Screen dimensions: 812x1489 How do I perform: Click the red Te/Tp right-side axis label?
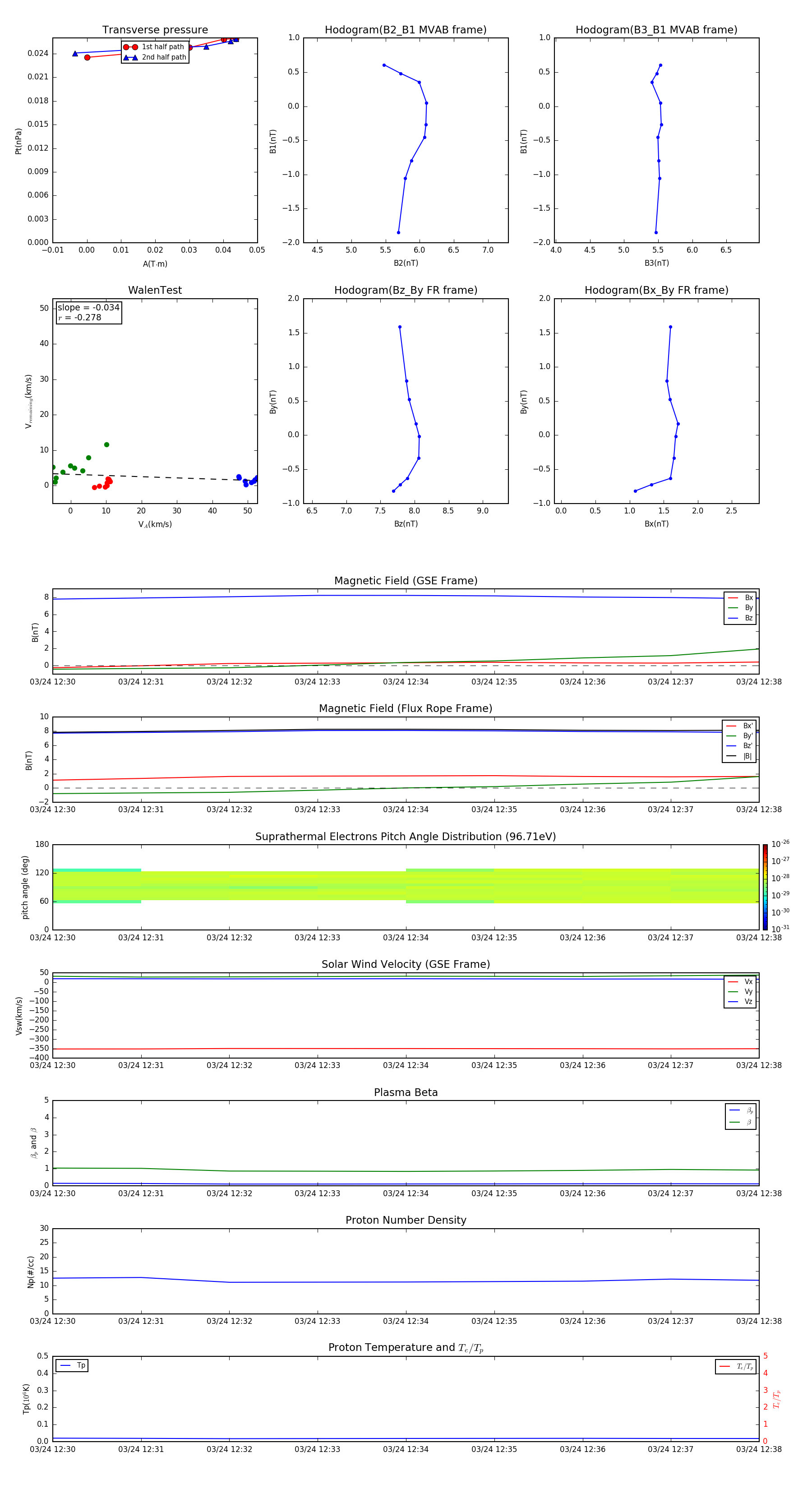pos(777,1399)
